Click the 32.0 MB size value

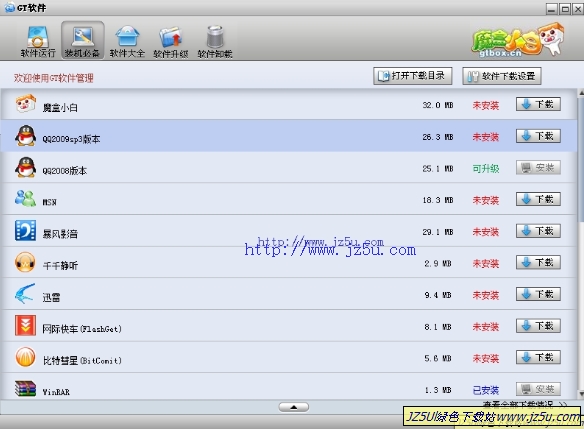pos(438,105)
